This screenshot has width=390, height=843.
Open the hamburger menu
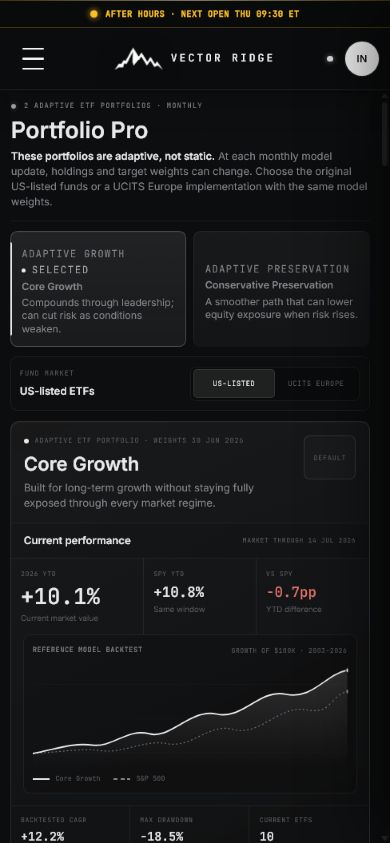point(33,59)
